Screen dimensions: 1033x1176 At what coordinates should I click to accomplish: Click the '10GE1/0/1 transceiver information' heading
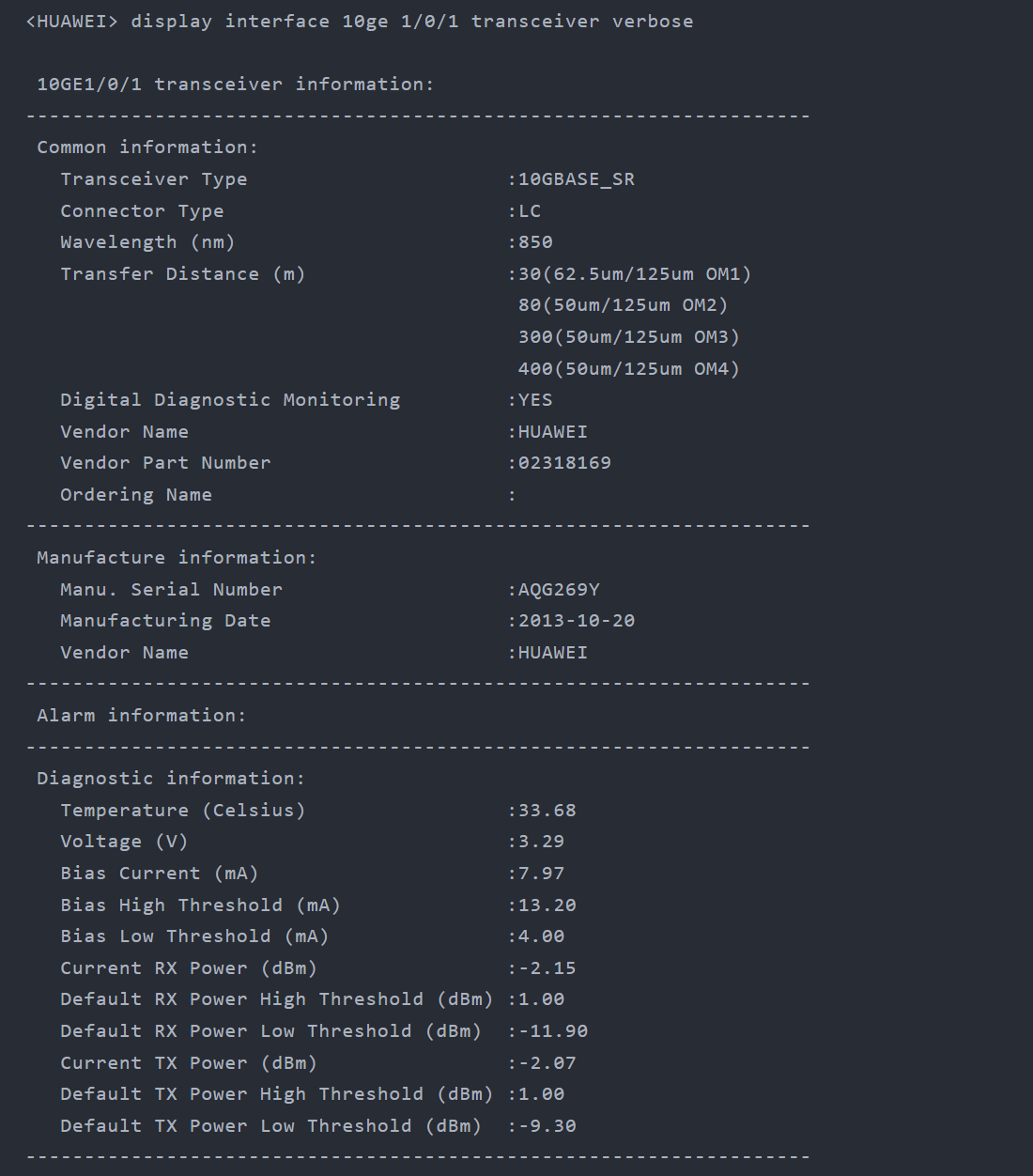235,85
